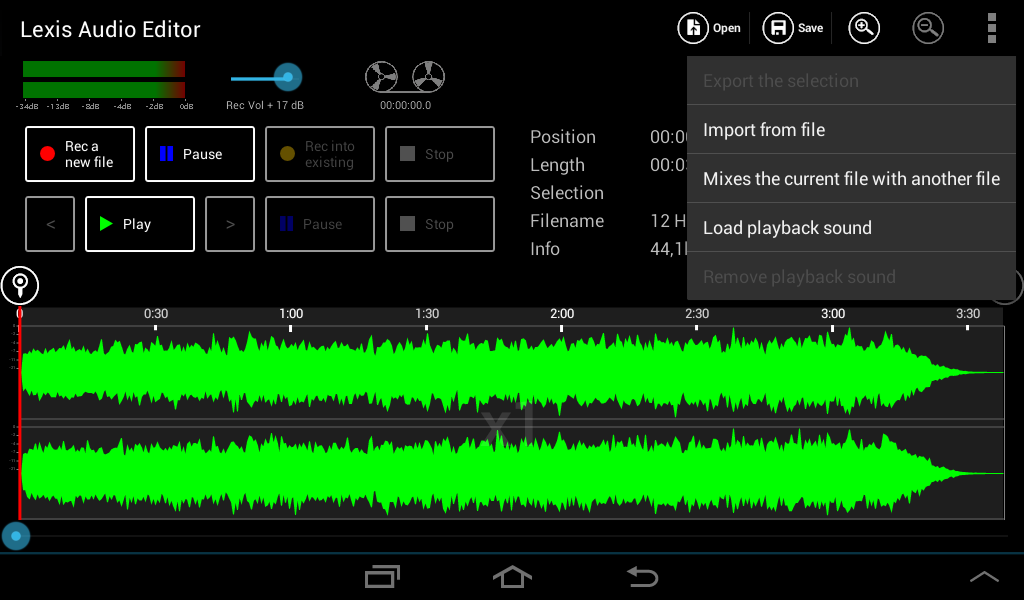Select Export the selection menu item

point(852,81)
